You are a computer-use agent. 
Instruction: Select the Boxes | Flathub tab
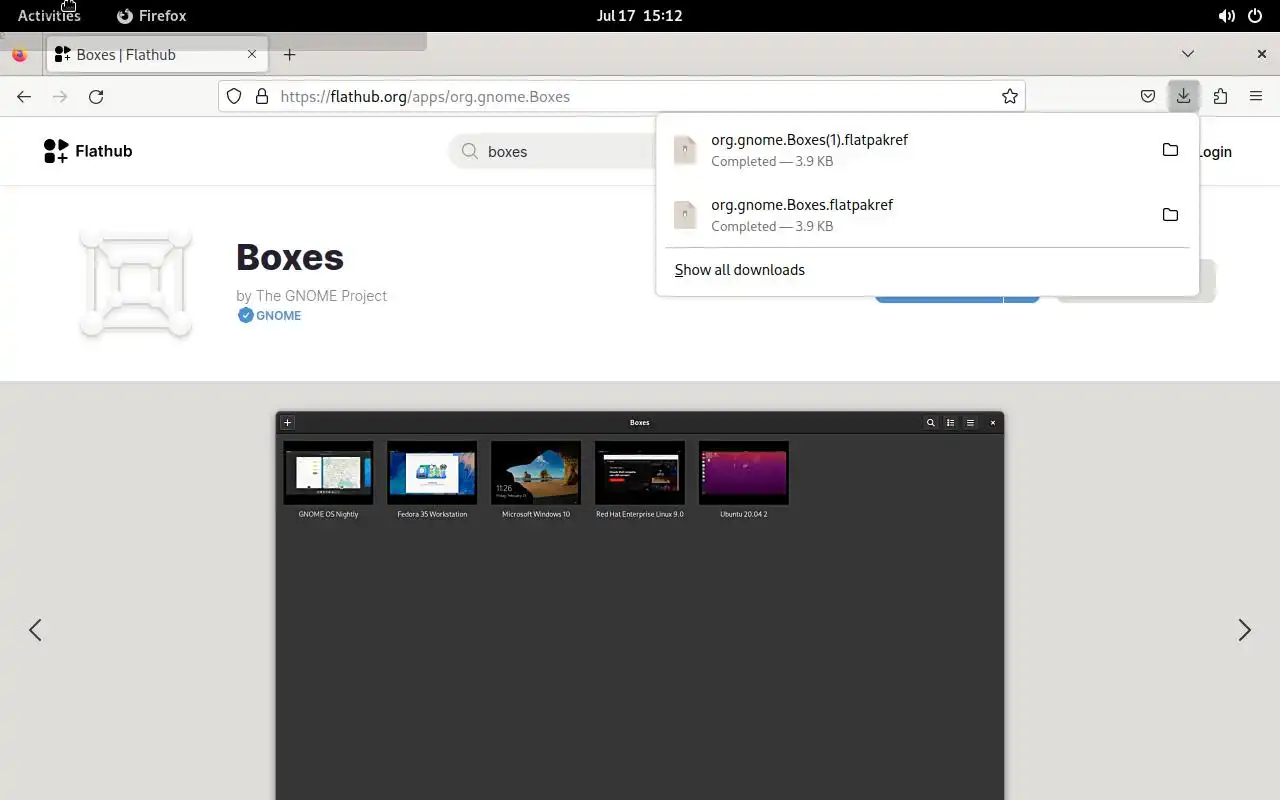(x=157, y=54)
